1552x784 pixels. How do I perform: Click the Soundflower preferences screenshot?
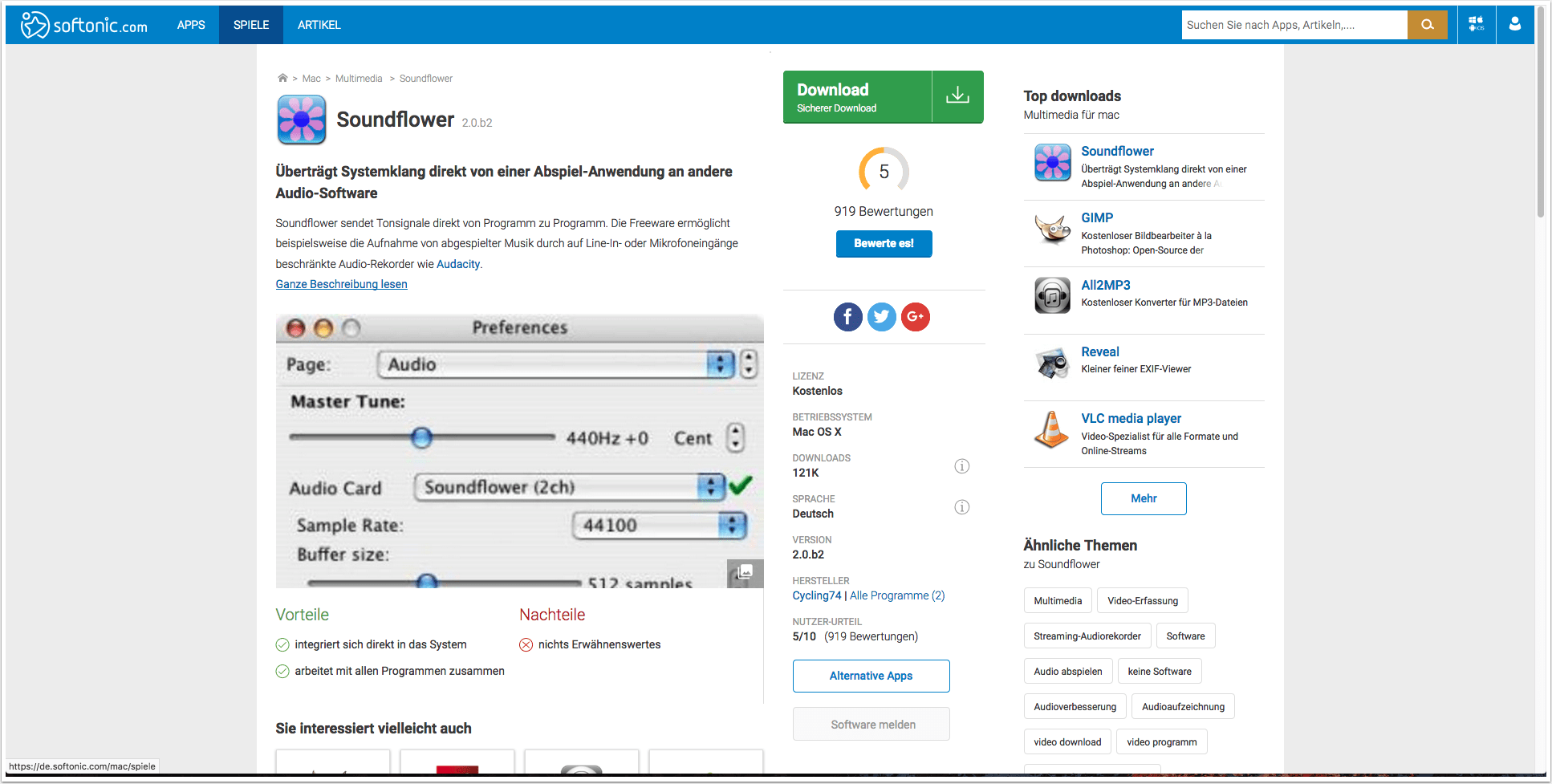click(x=519, y=451)
